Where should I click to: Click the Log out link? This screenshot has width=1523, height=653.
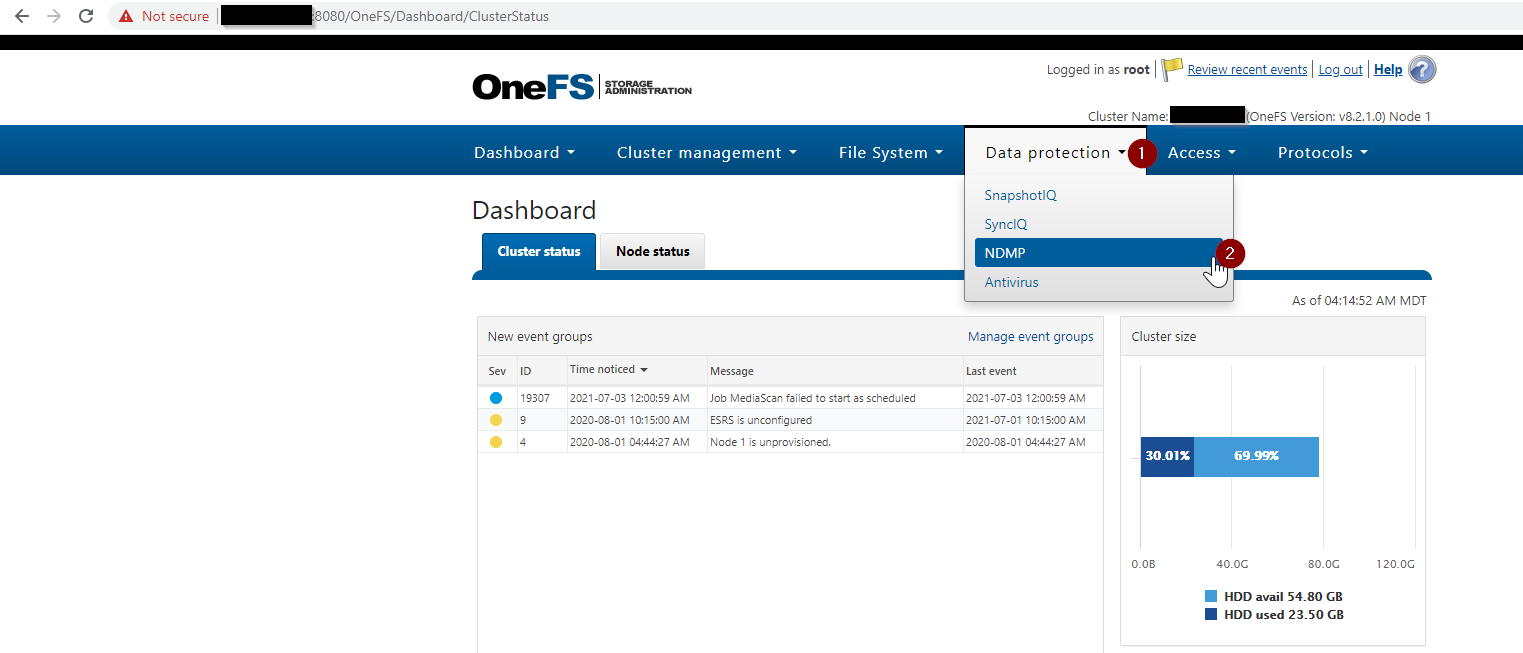click(x=1340, y=69)
